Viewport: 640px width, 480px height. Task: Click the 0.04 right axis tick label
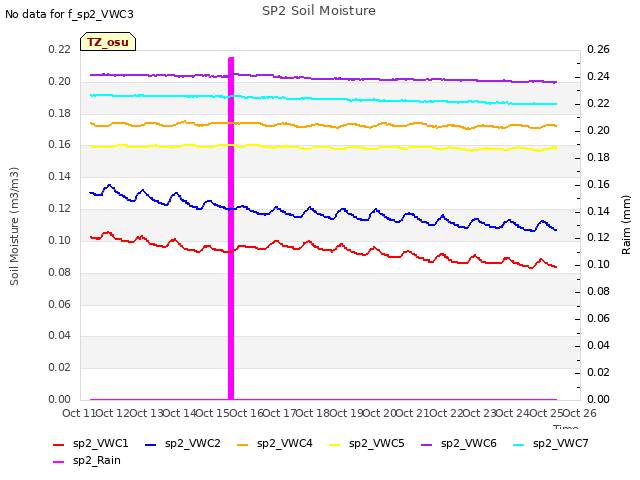598,345
